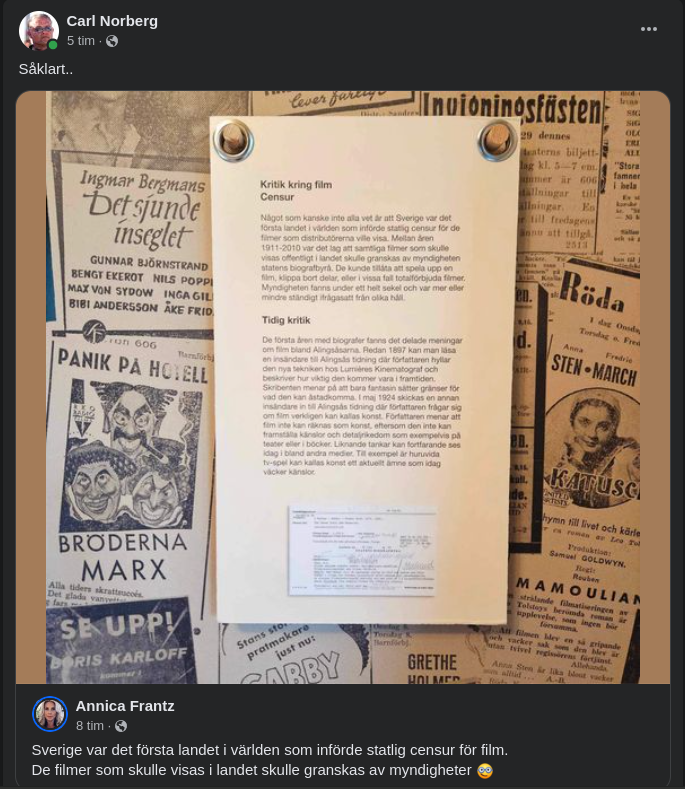Click the "Såklart.." post caption text

[x=46, y=69]
